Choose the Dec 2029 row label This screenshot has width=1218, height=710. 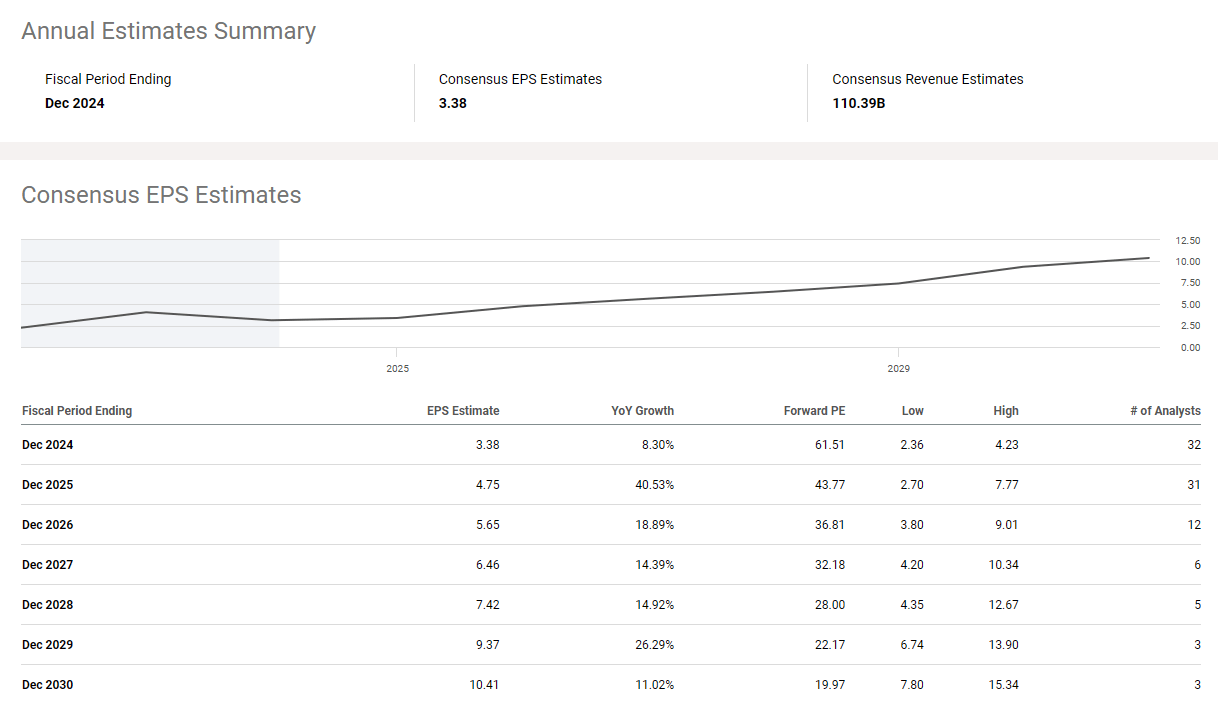pyautogui.click(x=48, y=645)
